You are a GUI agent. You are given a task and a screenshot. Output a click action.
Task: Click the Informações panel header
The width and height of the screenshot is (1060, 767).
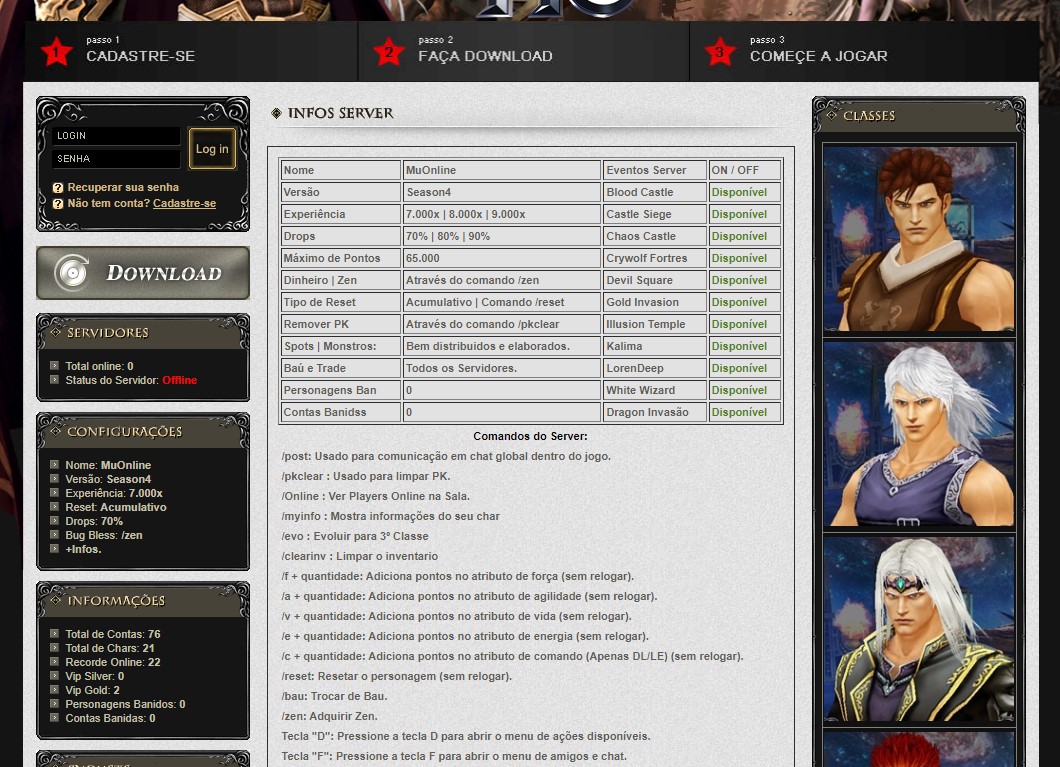point(143,600)
